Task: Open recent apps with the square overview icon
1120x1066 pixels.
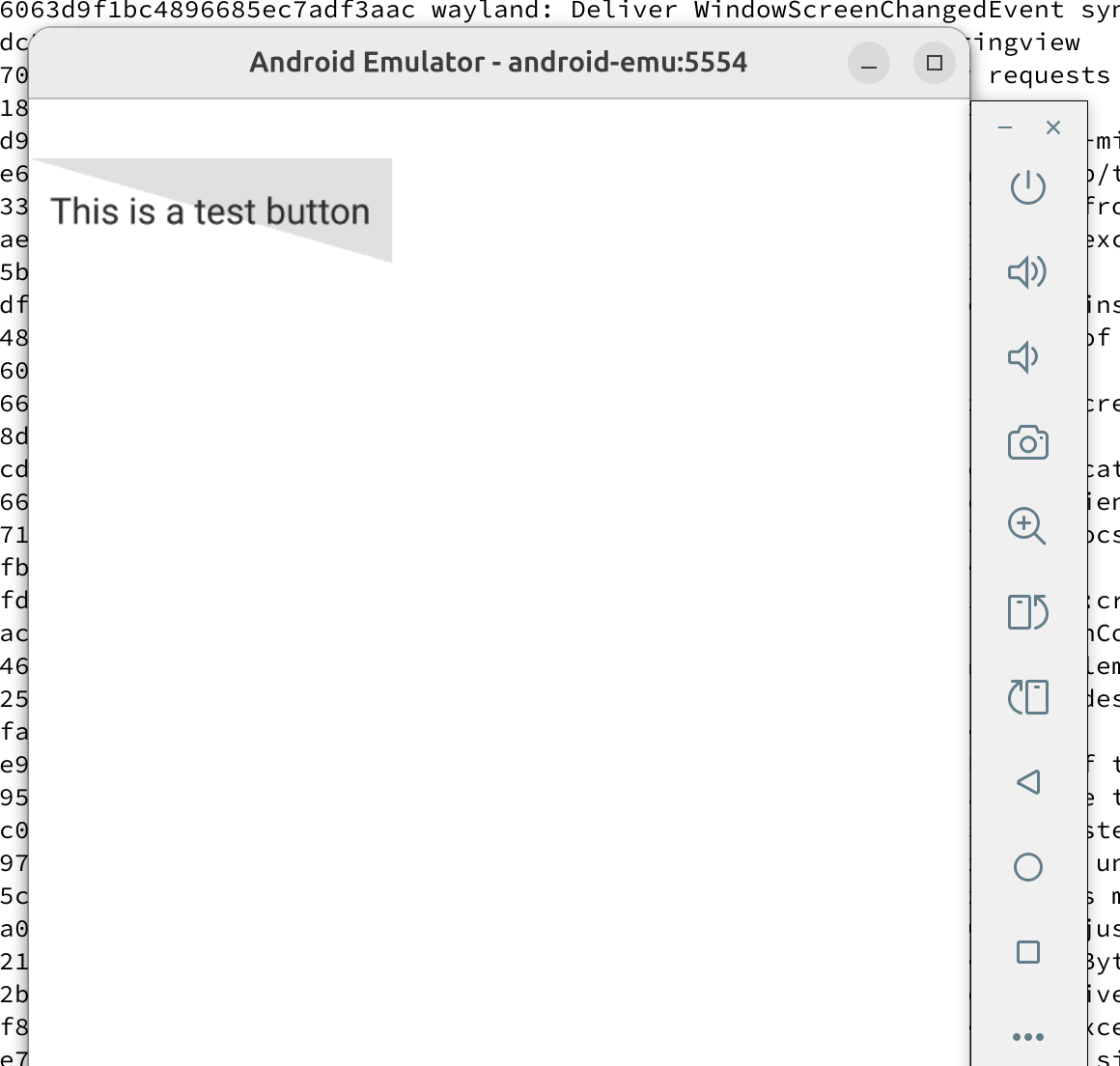Action: point(1028,952)
